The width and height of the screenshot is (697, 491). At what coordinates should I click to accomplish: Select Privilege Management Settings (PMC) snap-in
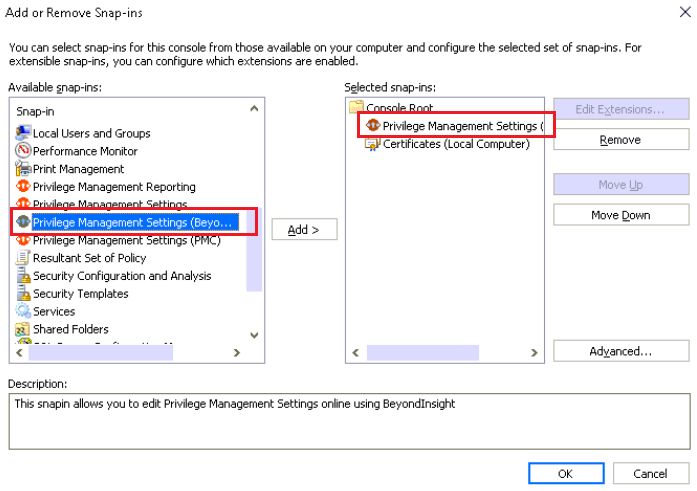pyautogui.click(x=127, y=240)
